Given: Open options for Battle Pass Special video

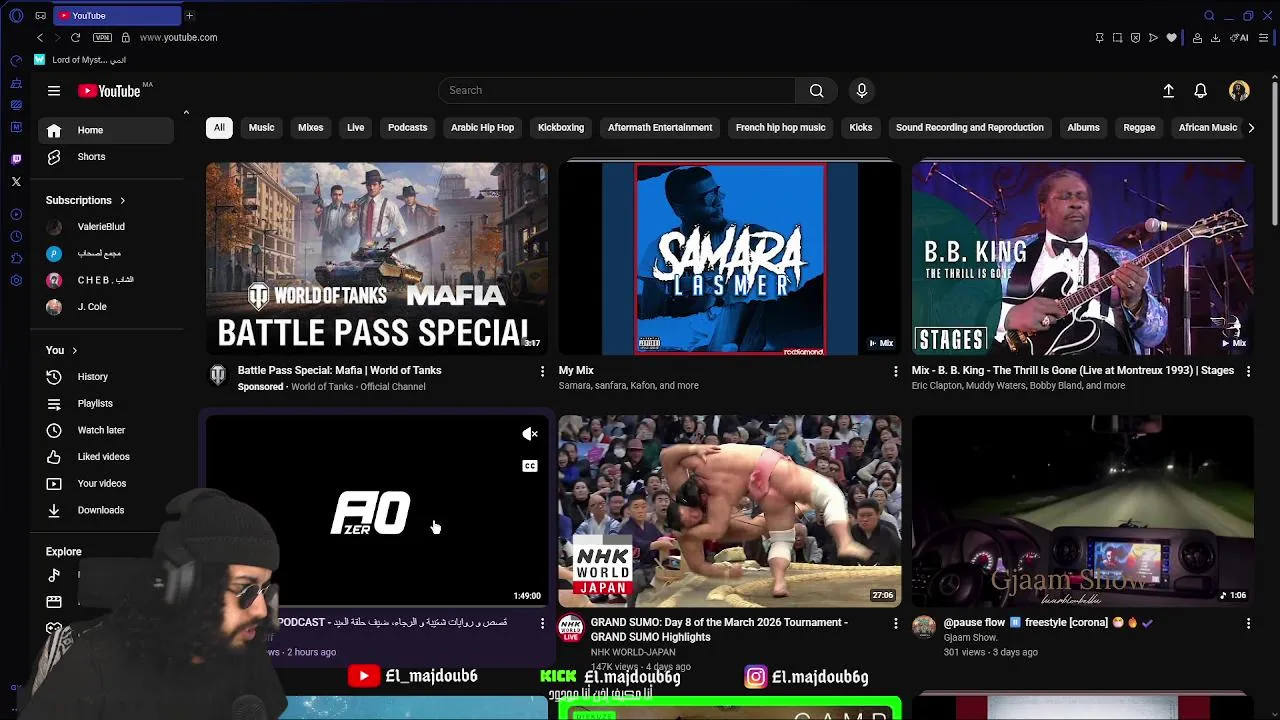Looking at the screenshot, I should 543,371.
